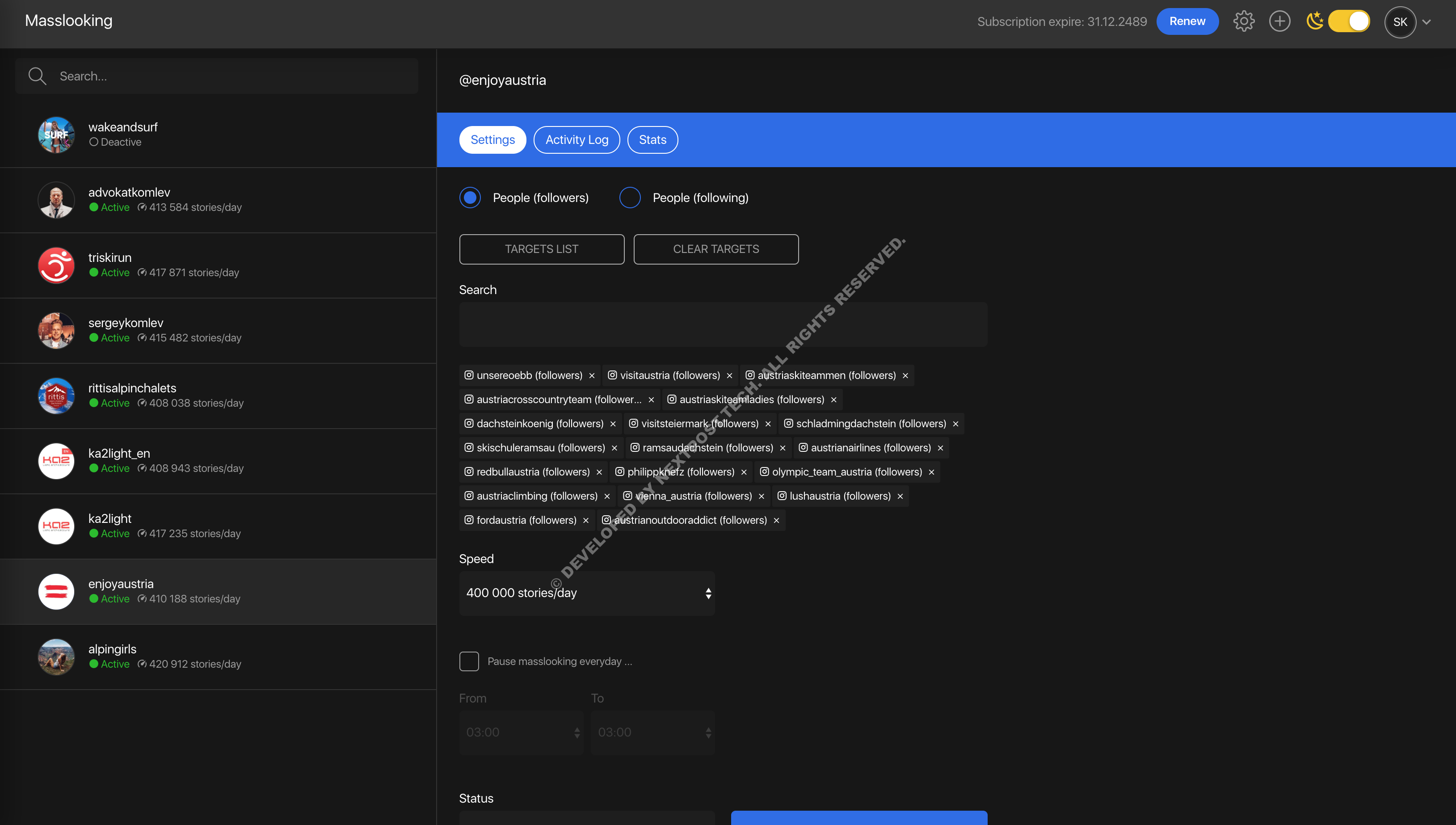Click the search magnifier icon in sidebar
The height and width of the screenshot is (825, 1456).
(x=38, y=76)
